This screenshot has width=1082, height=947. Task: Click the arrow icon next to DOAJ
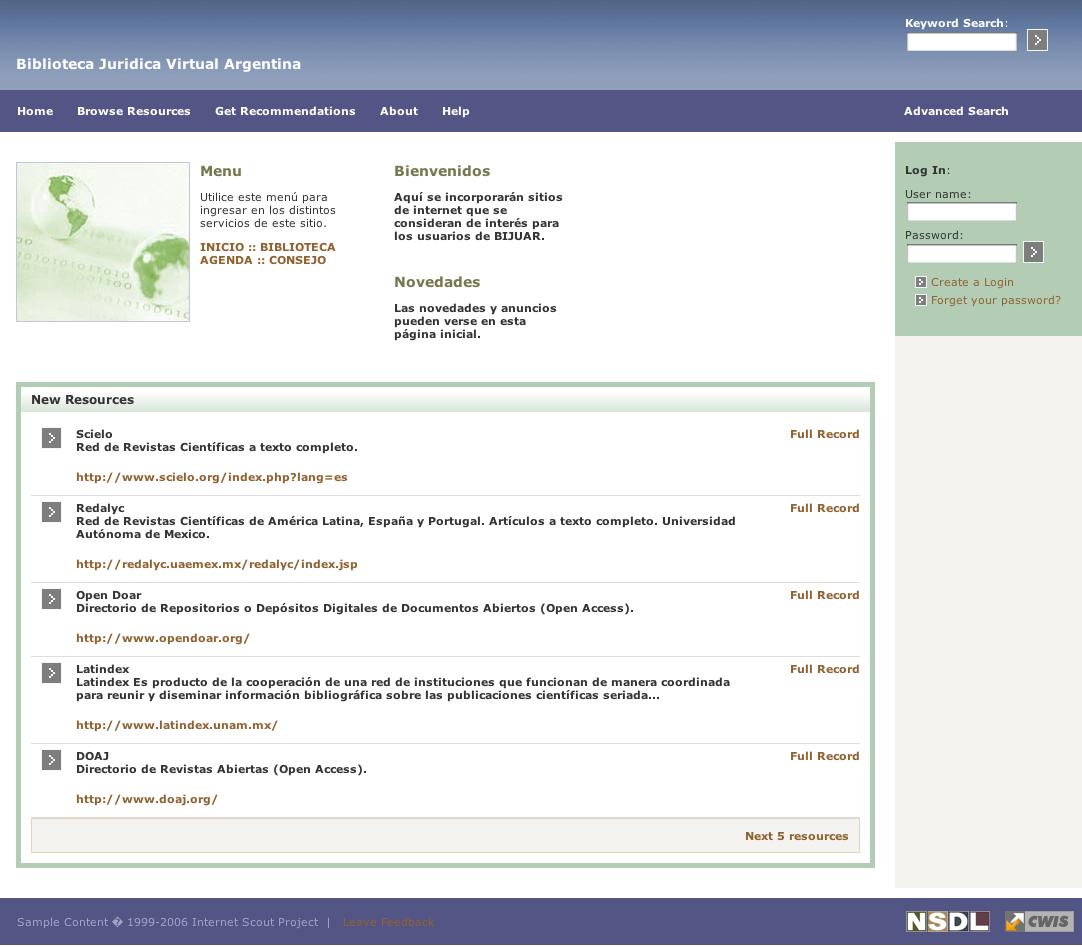(x=52, y=760)
